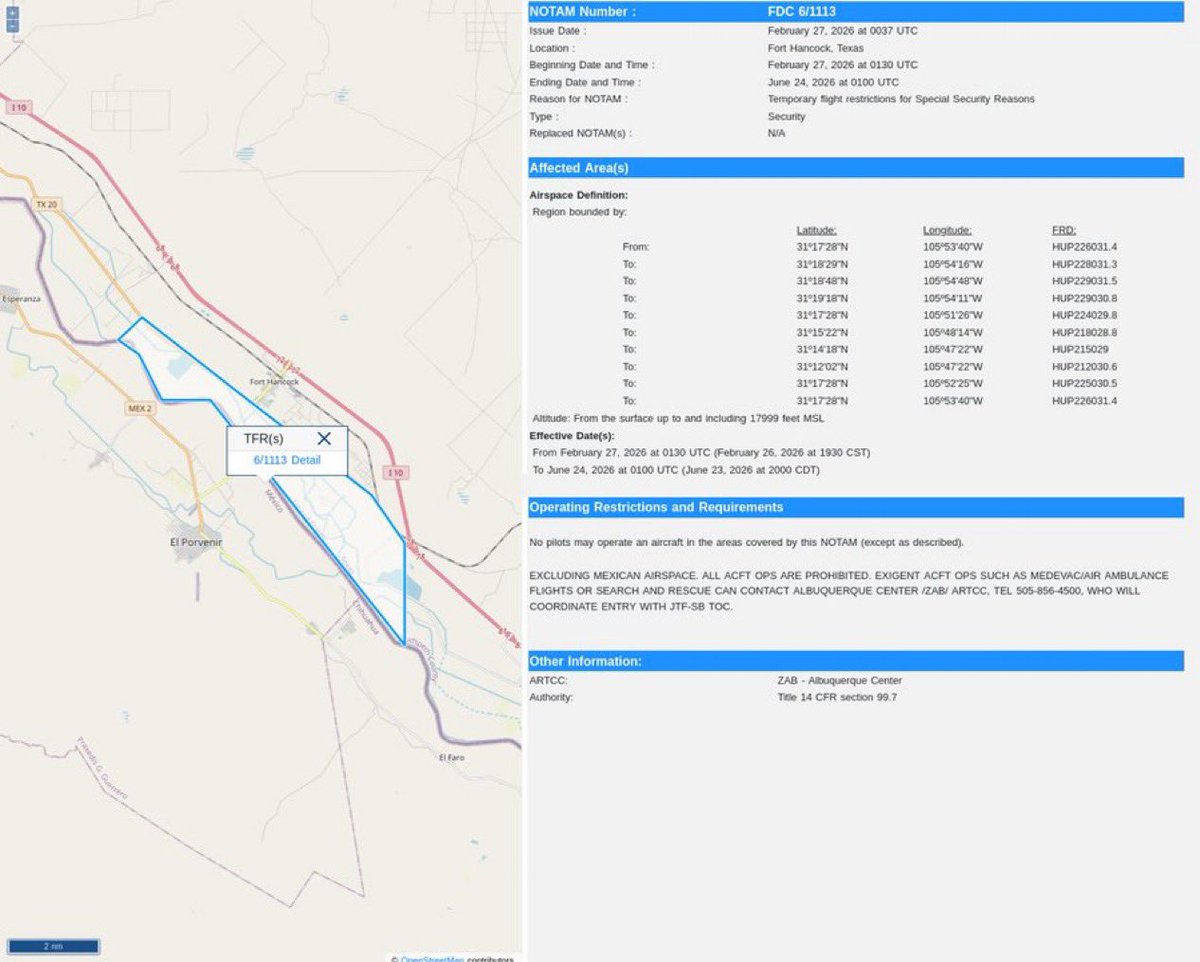Select latitude 31°18'48"N

click(x=822, y=281)
